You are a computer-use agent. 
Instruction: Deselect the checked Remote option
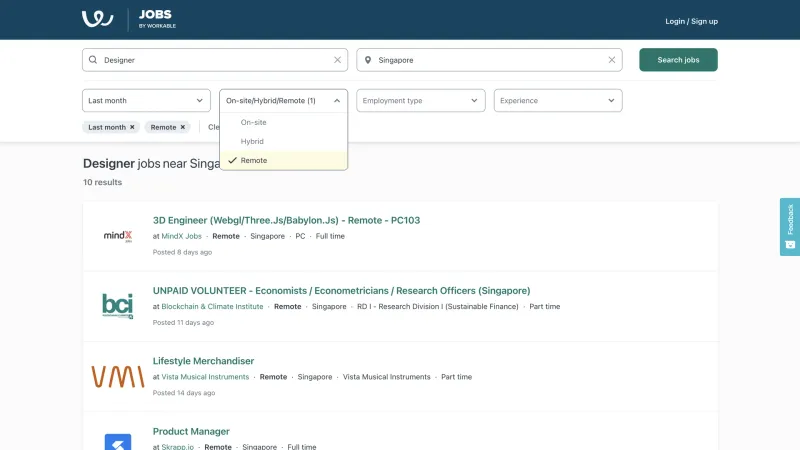click(x=284, y=160)
